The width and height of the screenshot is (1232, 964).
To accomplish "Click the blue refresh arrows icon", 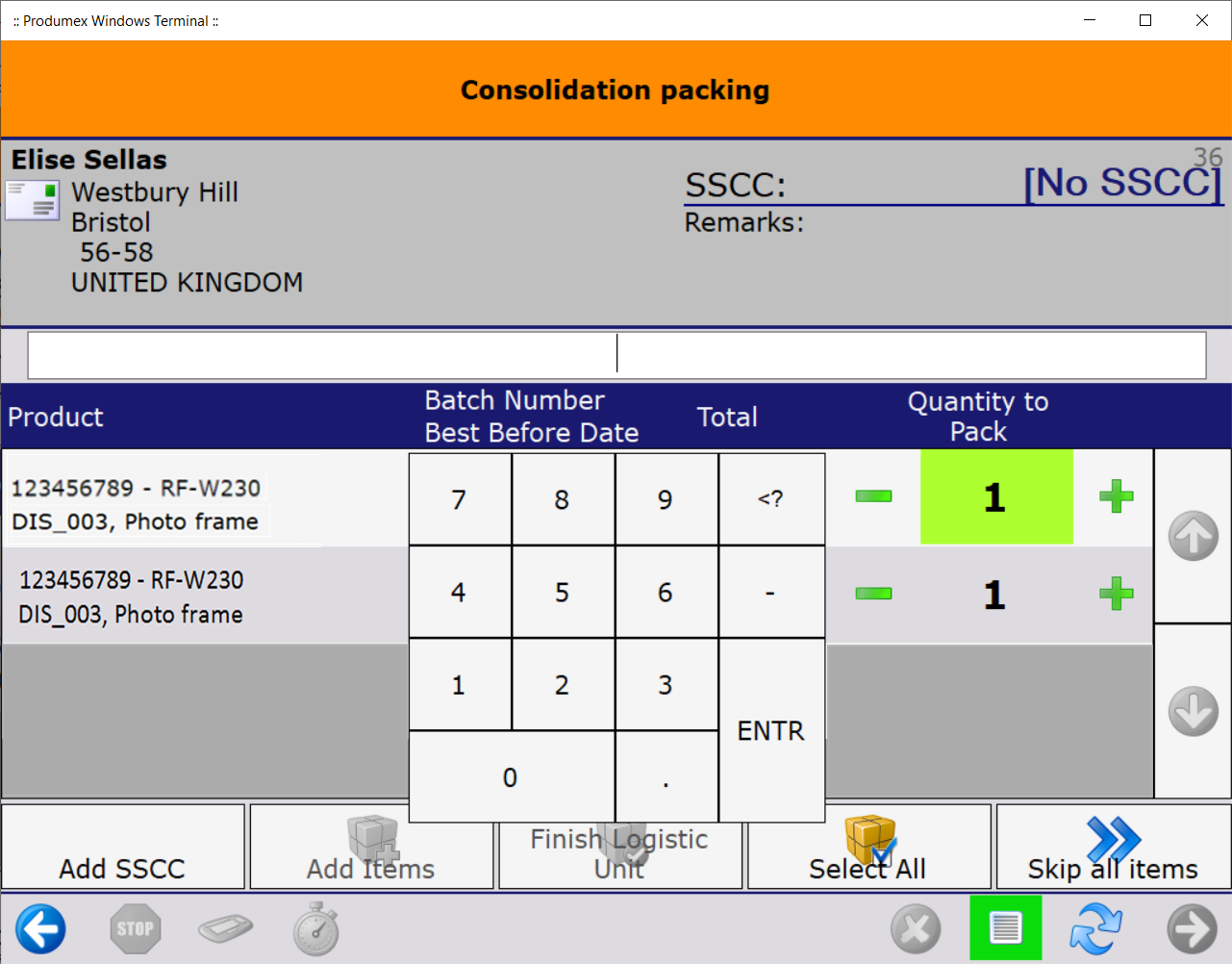I will tap(1096, 929).
